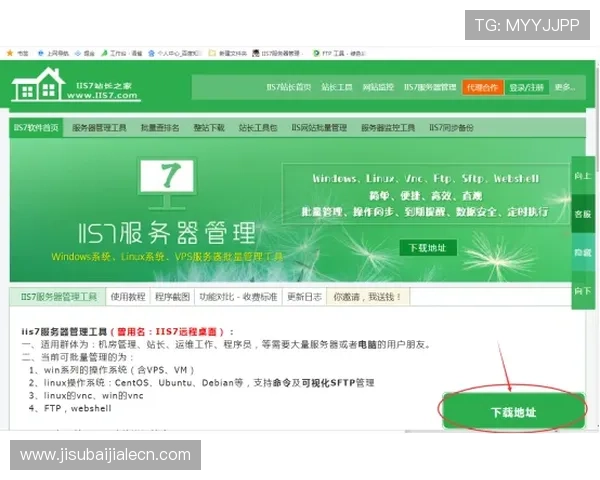The height and width of the screenshot is (480, 600).
Task: Open the FTP 工具 bookmark
Action: pos(339,53)
